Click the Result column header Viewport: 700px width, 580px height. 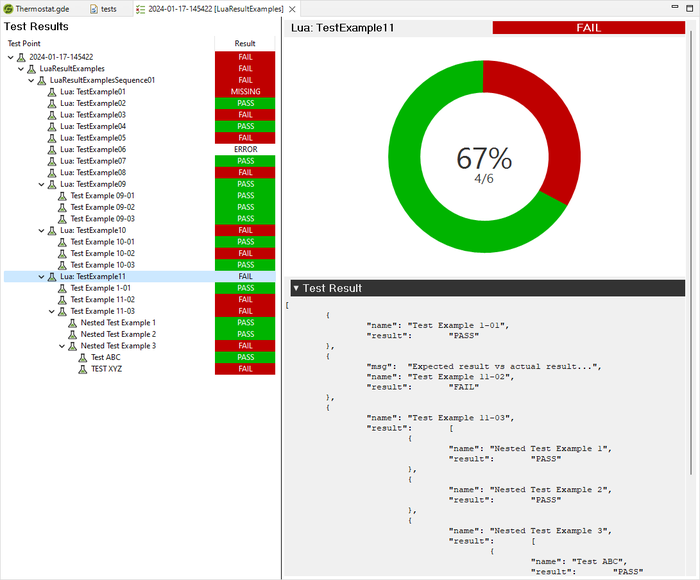pyautogui.click(x=245, y=43)
